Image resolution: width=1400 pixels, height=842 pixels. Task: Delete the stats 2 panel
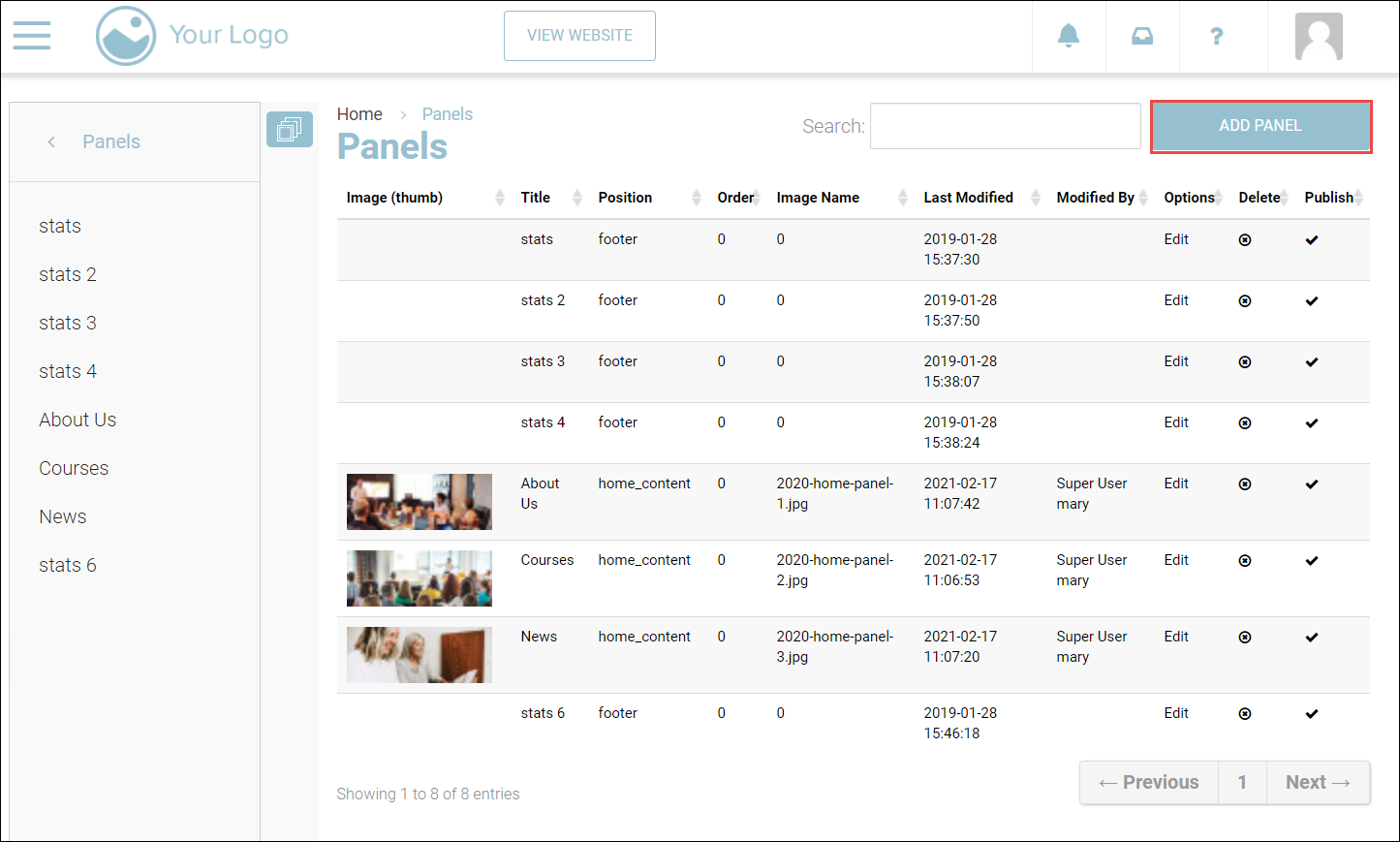1245,301
